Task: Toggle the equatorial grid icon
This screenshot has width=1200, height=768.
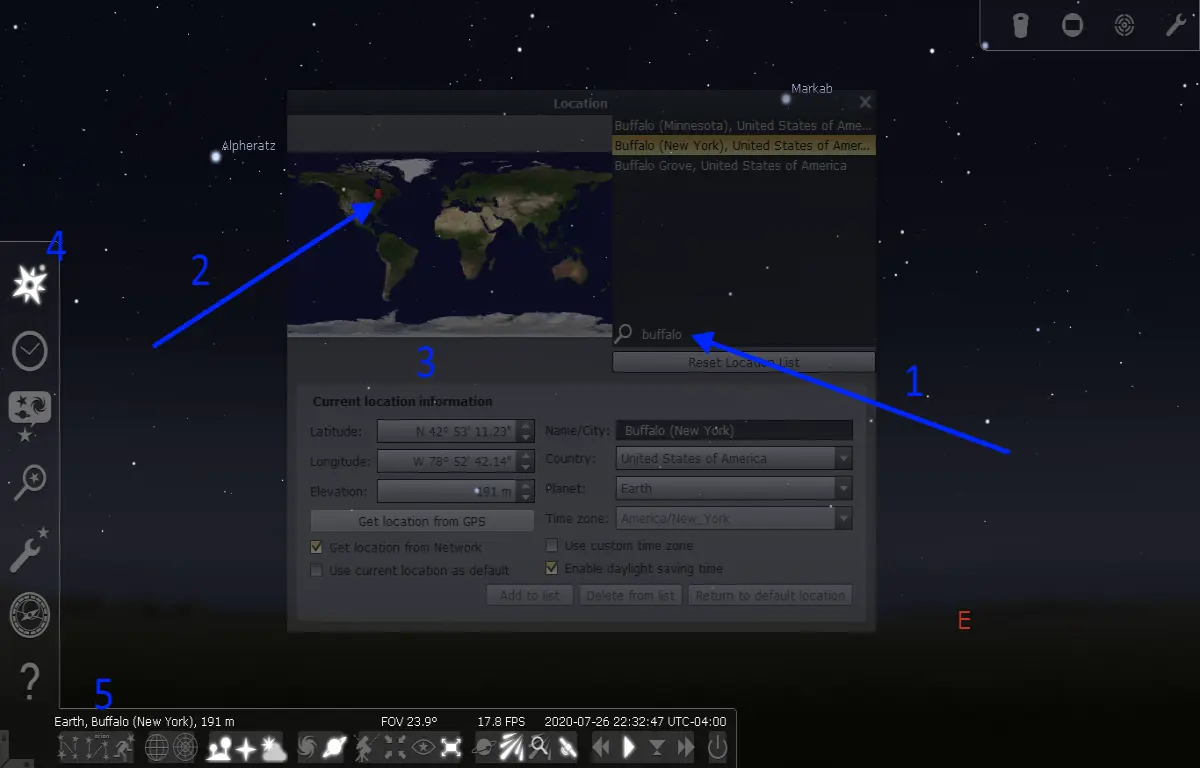Action: [x=158, y=746]
